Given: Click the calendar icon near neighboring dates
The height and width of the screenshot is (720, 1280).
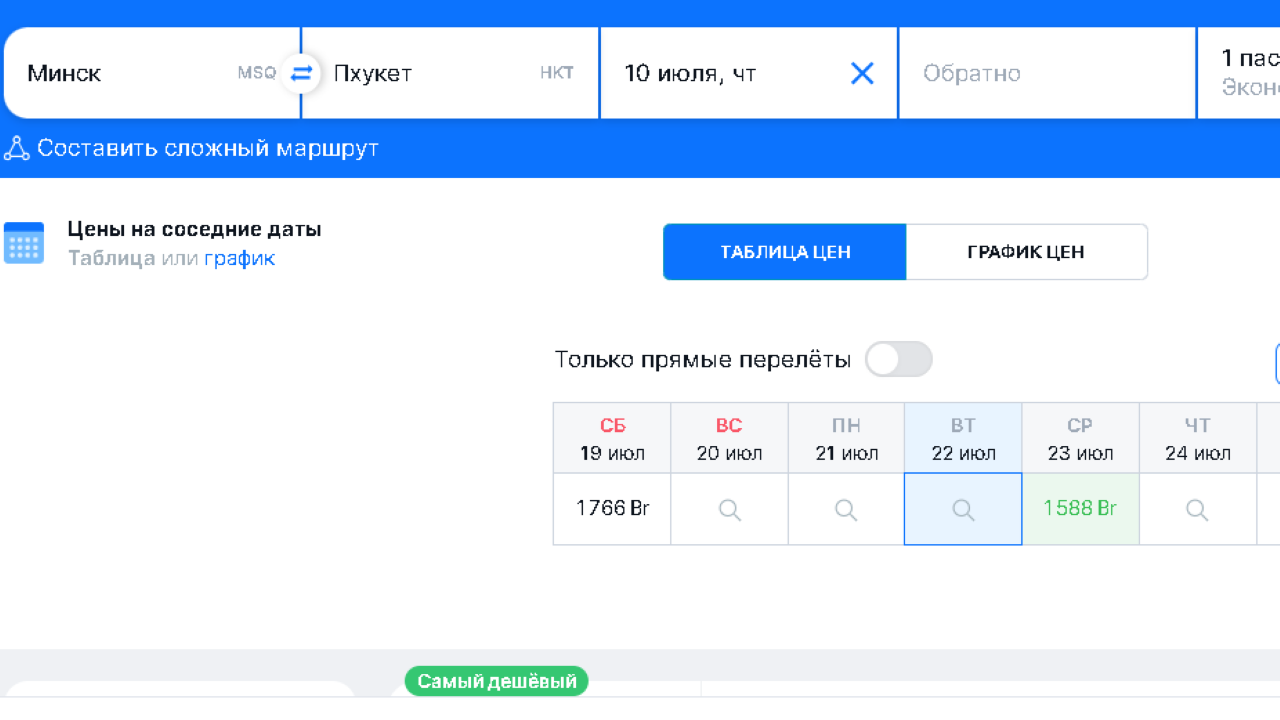Looking at the screenshot, I should pyautogui.click(x=24, y=243).
